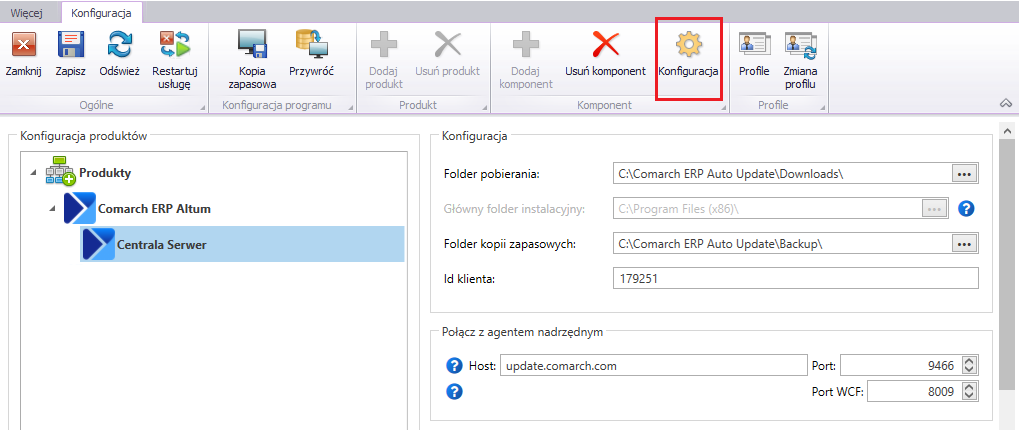The image size is (1019, 430).
Task: Click the Folder kopii zapasowych field
Action: tap(782, 244)
